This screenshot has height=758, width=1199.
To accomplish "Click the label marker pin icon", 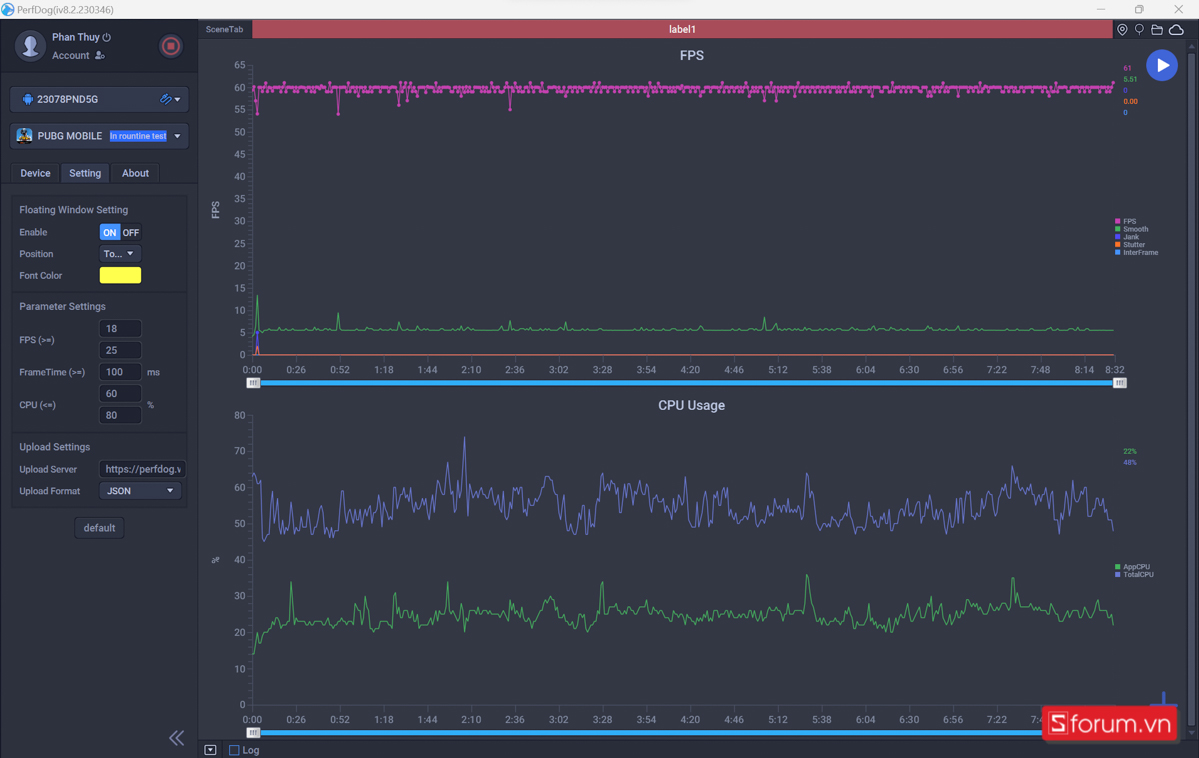I will [1139, 29].
